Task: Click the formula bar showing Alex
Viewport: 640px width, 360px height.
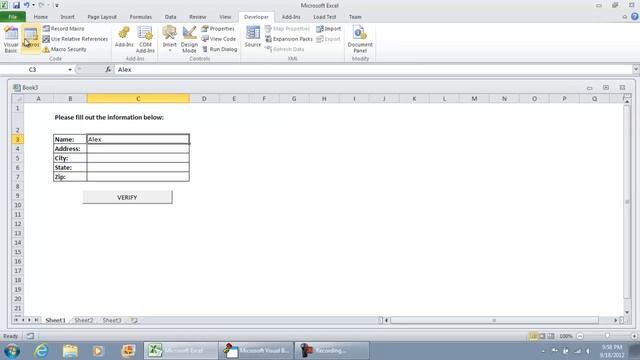Action: 373,70
